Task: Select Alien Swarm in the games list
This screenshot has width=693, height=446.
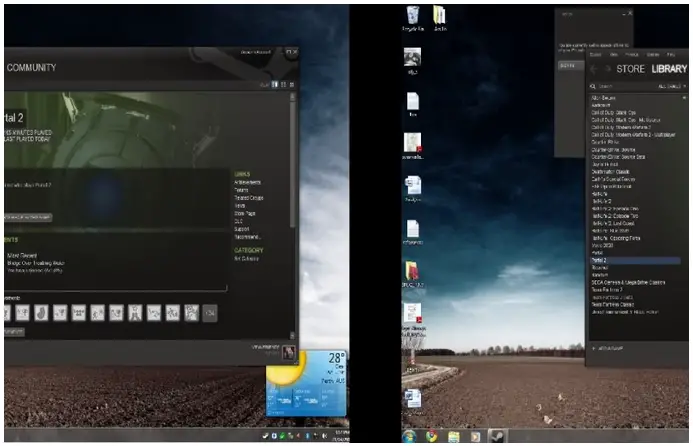Action: (603, 98)
